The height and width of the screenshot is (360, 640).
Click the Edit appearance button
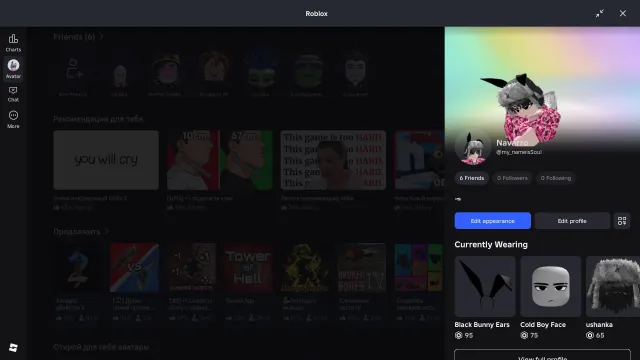493,221
